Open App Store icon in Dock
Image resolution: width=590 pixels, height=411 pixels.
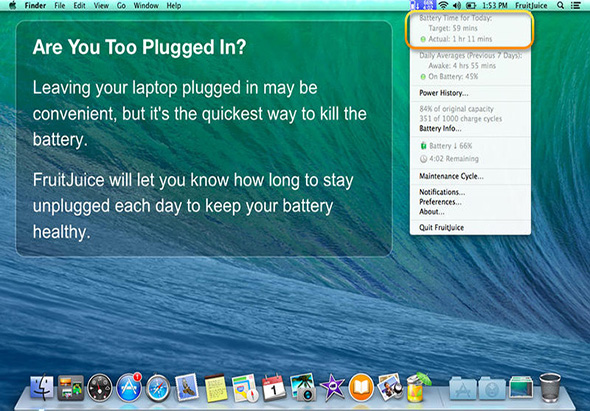pos(129,388)
